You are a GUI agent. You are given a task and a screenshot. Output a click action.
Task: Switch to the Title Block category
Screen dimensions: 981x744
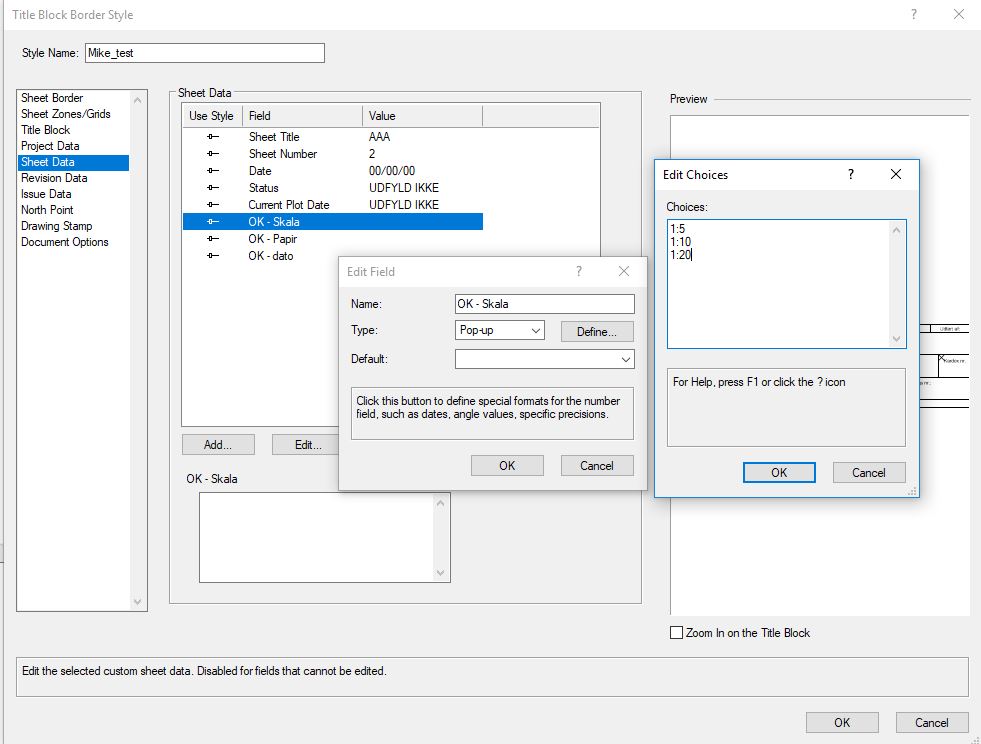coord(44,129)
